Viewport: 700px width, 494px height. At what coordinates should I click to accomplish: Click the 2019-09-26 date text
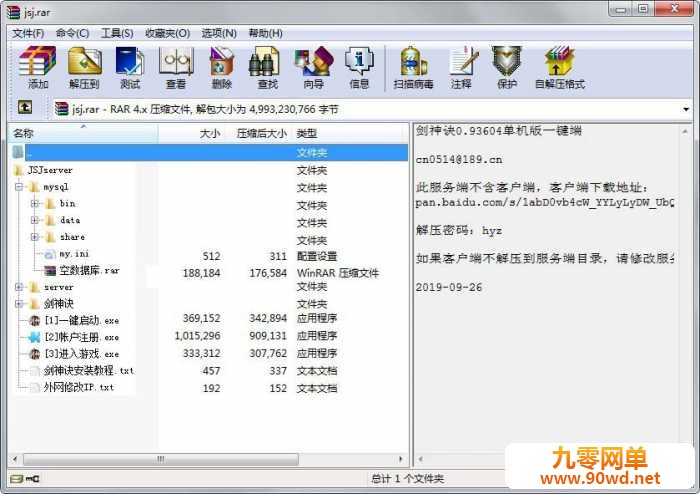(x=449, y=287)
